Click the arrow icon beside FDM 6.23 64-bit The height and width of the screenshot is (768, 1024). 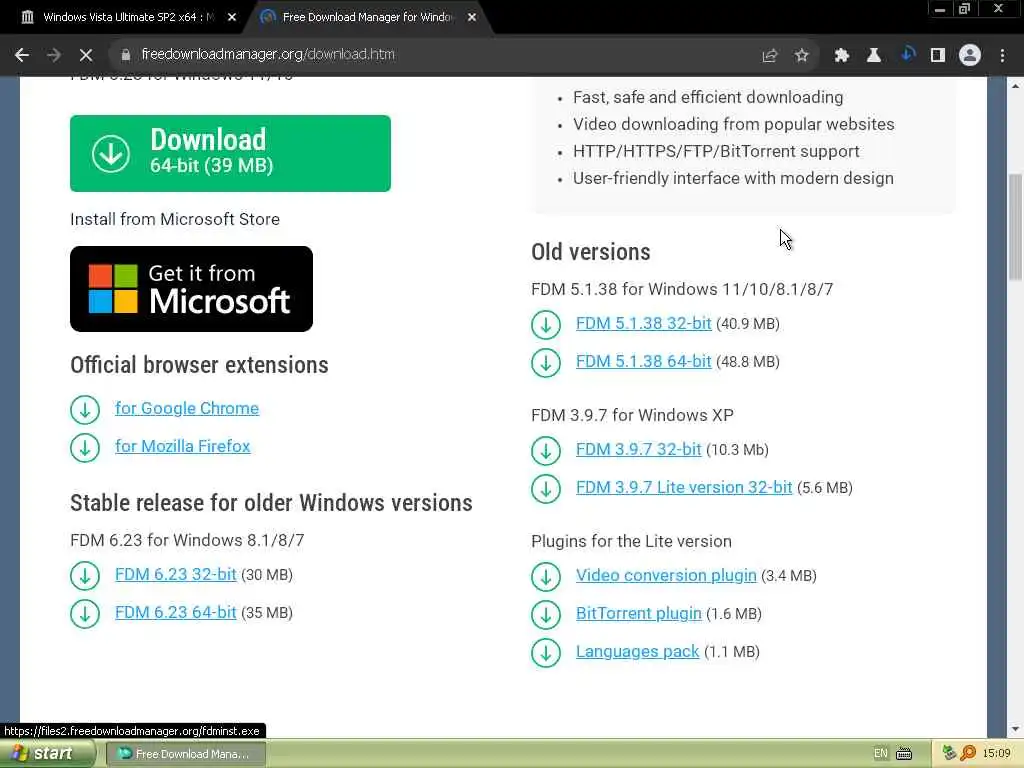pyautogui.click(x=85, y=614)
